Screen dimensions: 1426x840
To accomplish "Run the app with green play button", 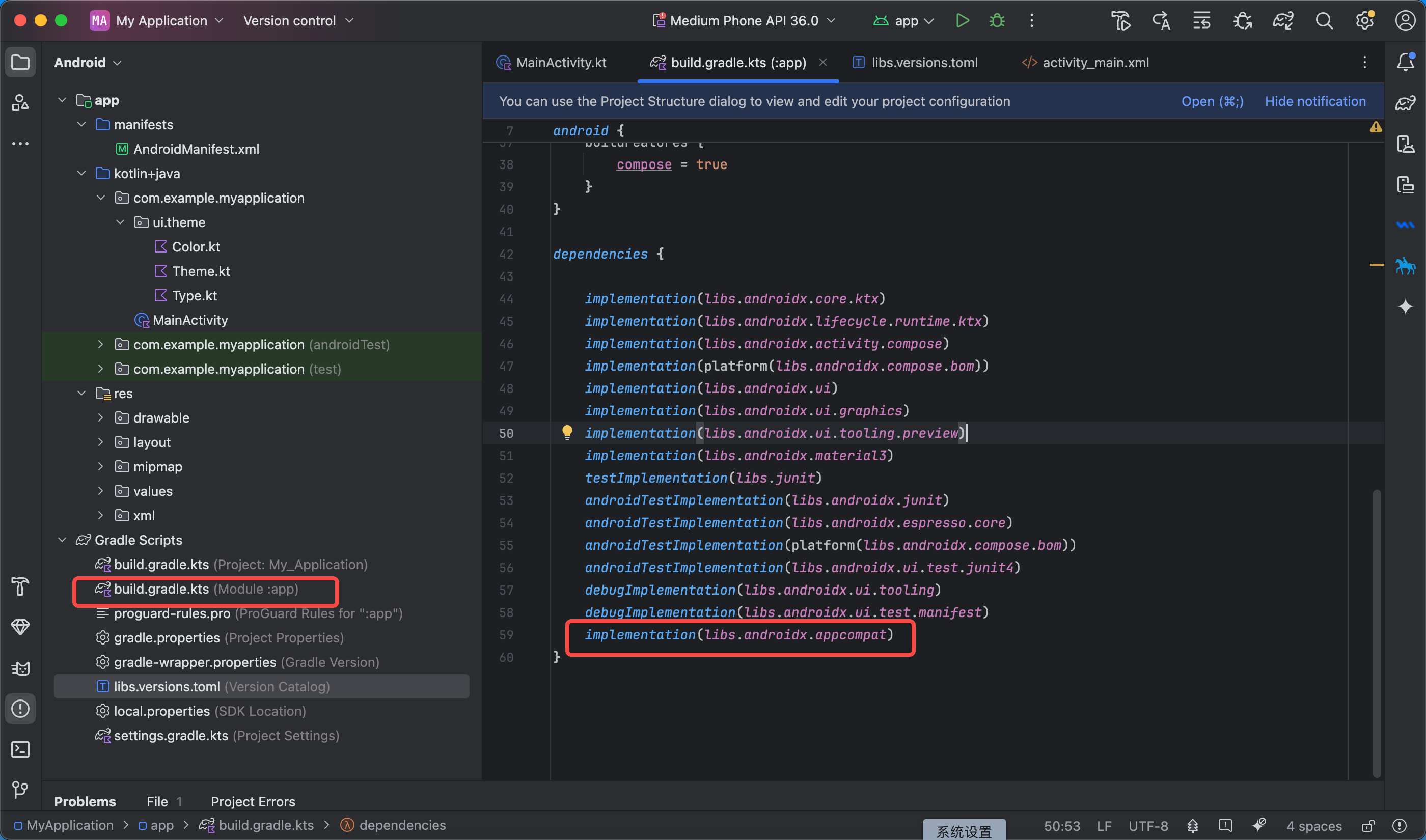I will tap(962, 21).
